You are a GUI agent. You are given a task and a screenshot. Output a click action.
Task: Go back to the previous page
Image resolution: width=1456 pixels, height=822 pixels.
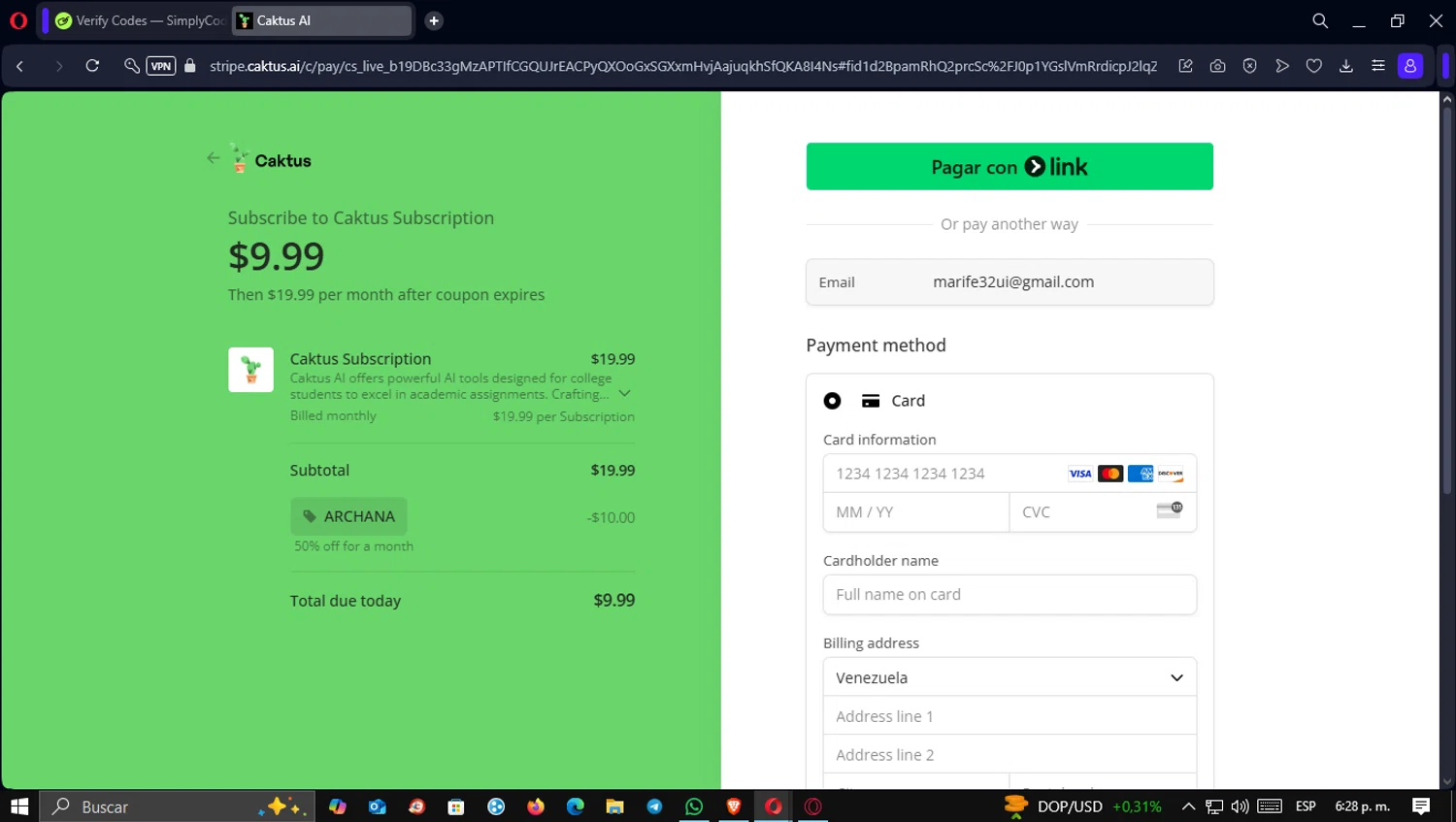20,66
